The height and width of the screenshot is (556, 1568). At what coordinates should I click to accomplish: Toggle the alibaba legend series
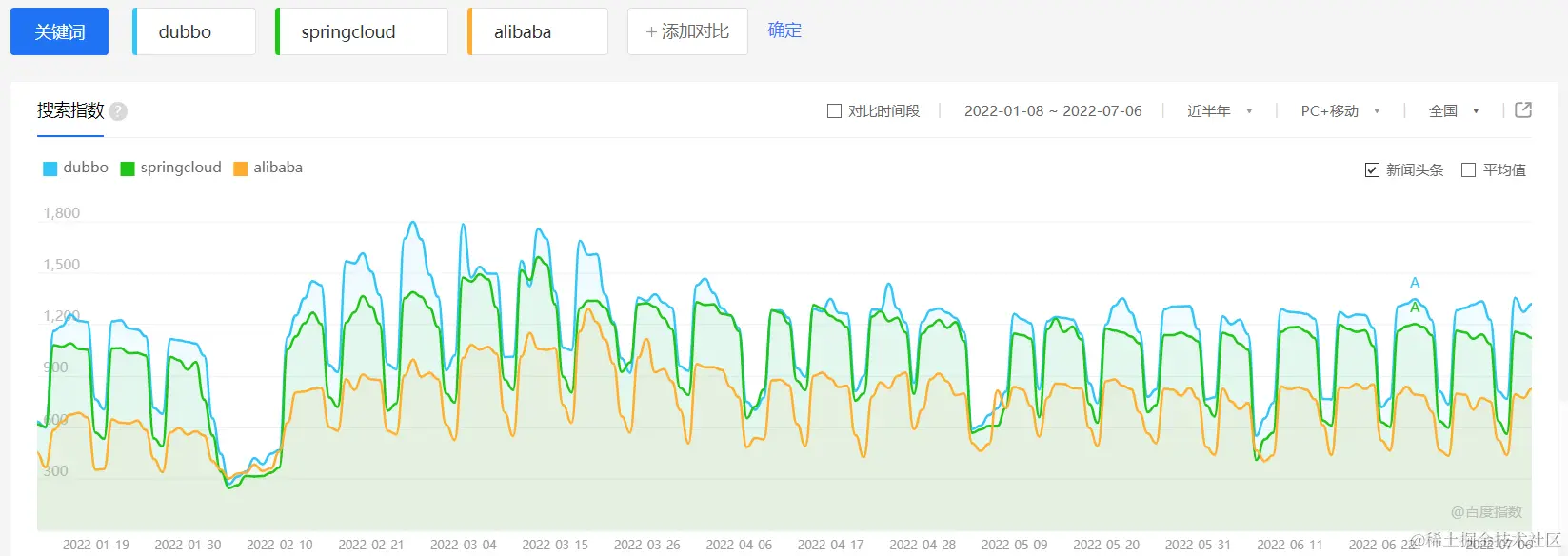pos(268,168)
